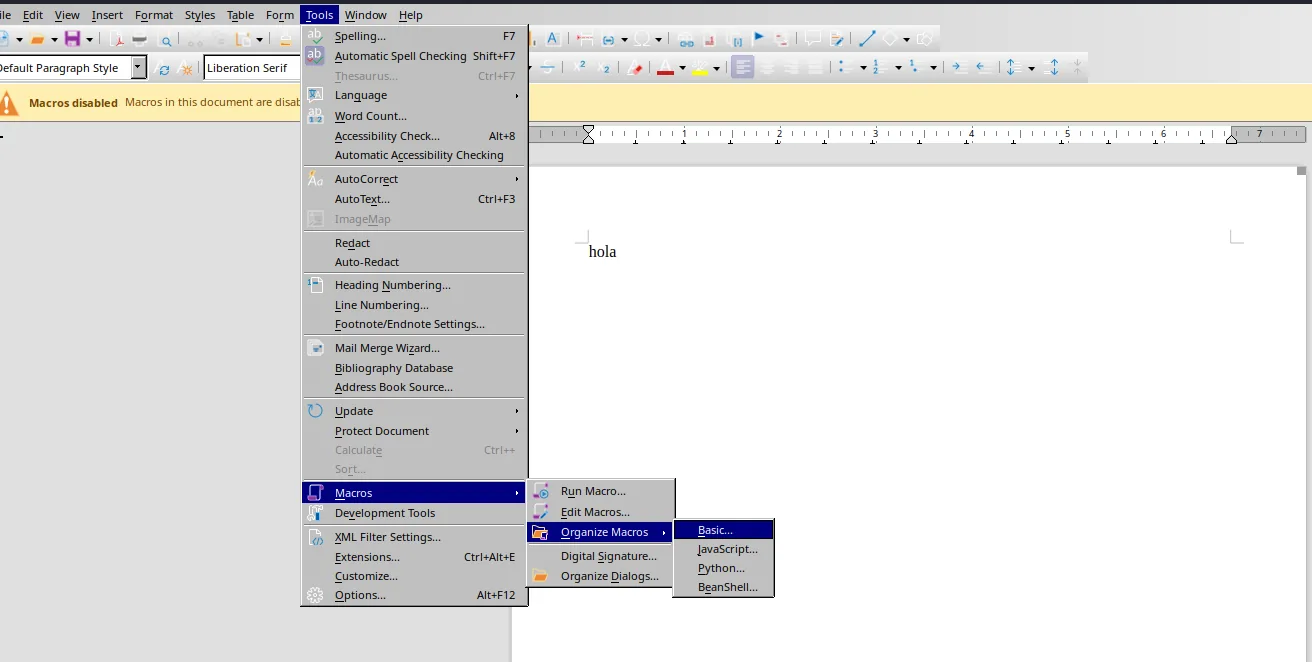This screenshot has width=1312, height=662.
Task: Toggle ordered numbered list button
Action: tap(879, 67)
